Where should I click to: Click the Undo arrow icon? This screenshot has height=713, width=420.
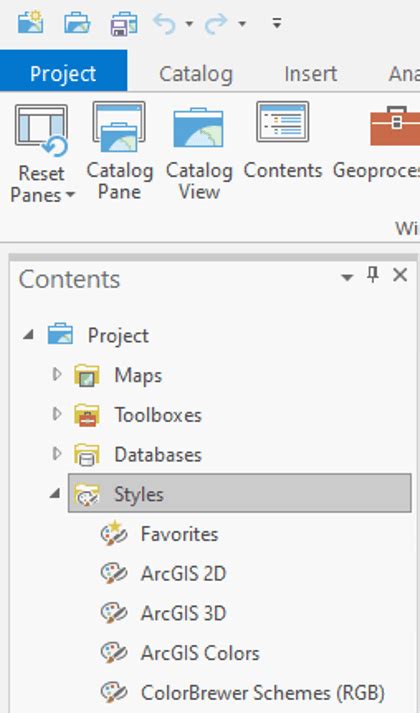click(x=164, y=23)
